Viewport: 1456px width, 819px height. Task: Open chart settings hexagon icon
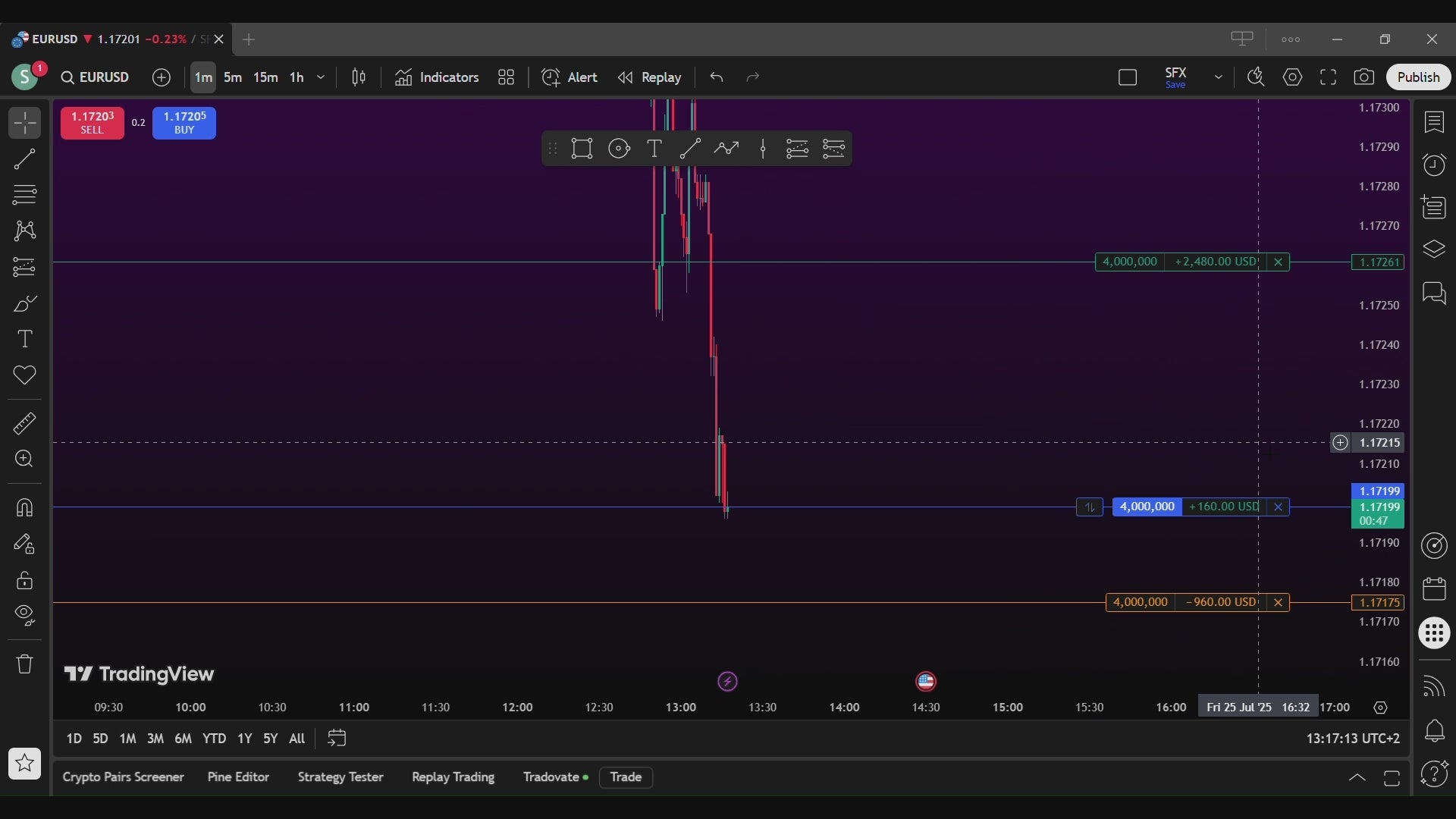click(1293, 77)
